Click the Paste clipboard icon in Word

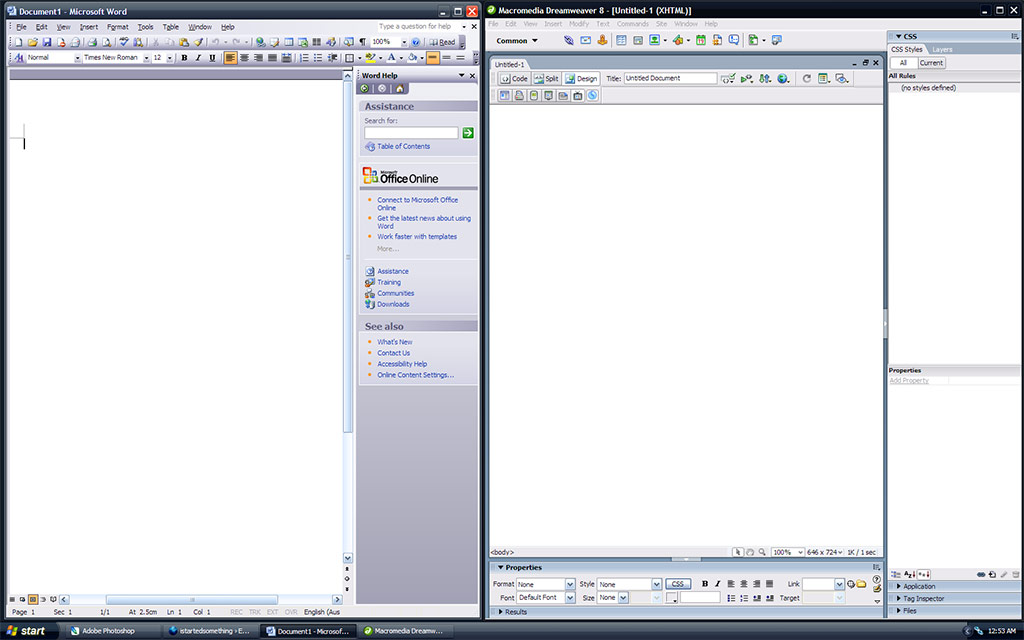tap(184, 42)
